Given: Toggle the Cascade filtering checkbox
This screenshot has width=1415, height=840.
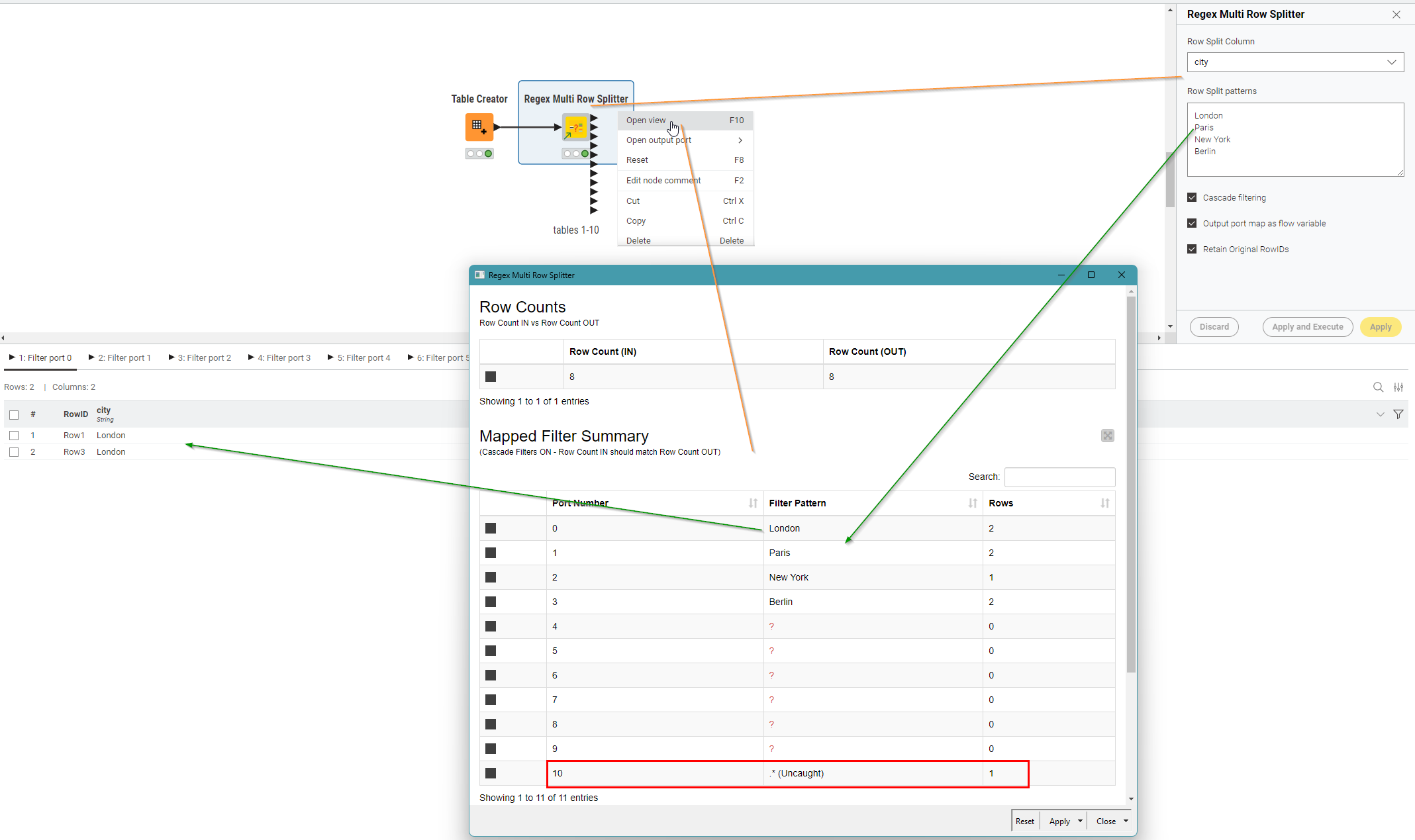Looking at the screenshot, I should point(1193,197).
